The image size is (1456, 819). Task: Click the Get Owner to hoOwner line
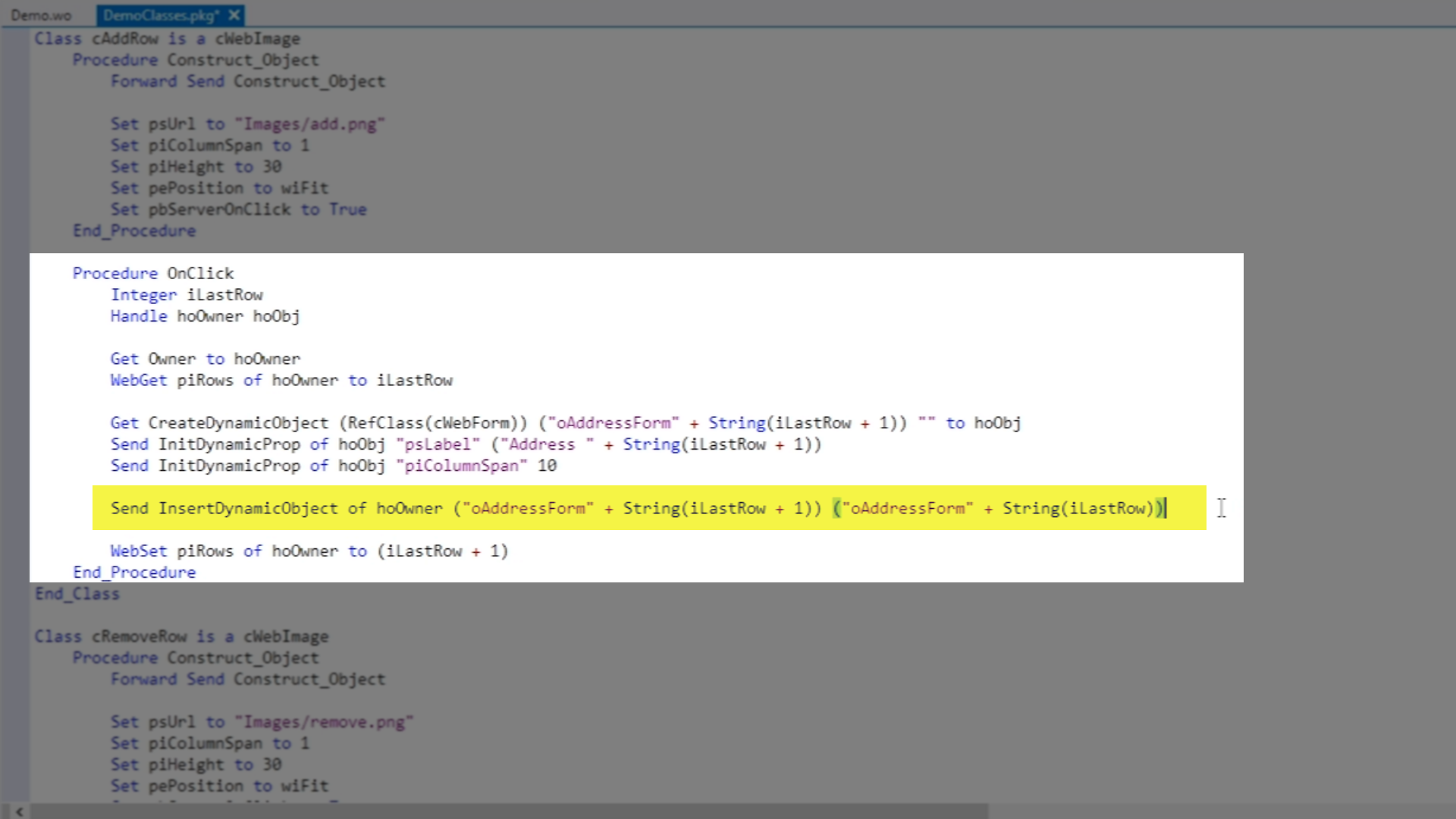pyautogui.click(x=205, y=359)
